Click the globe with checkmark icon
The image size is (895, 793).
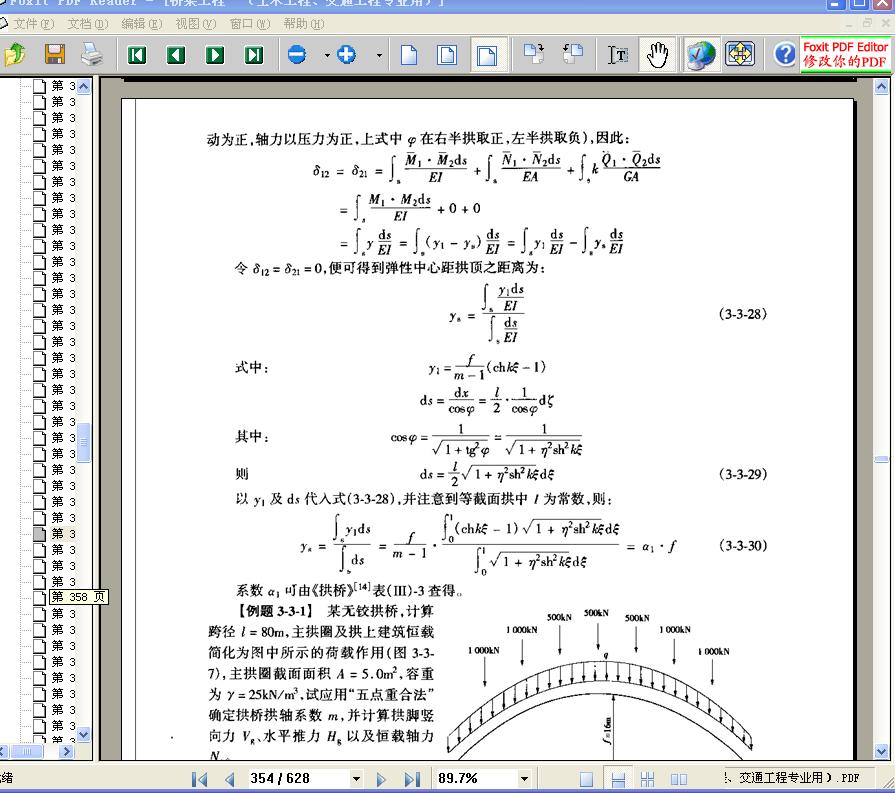[x=701, y=55]
